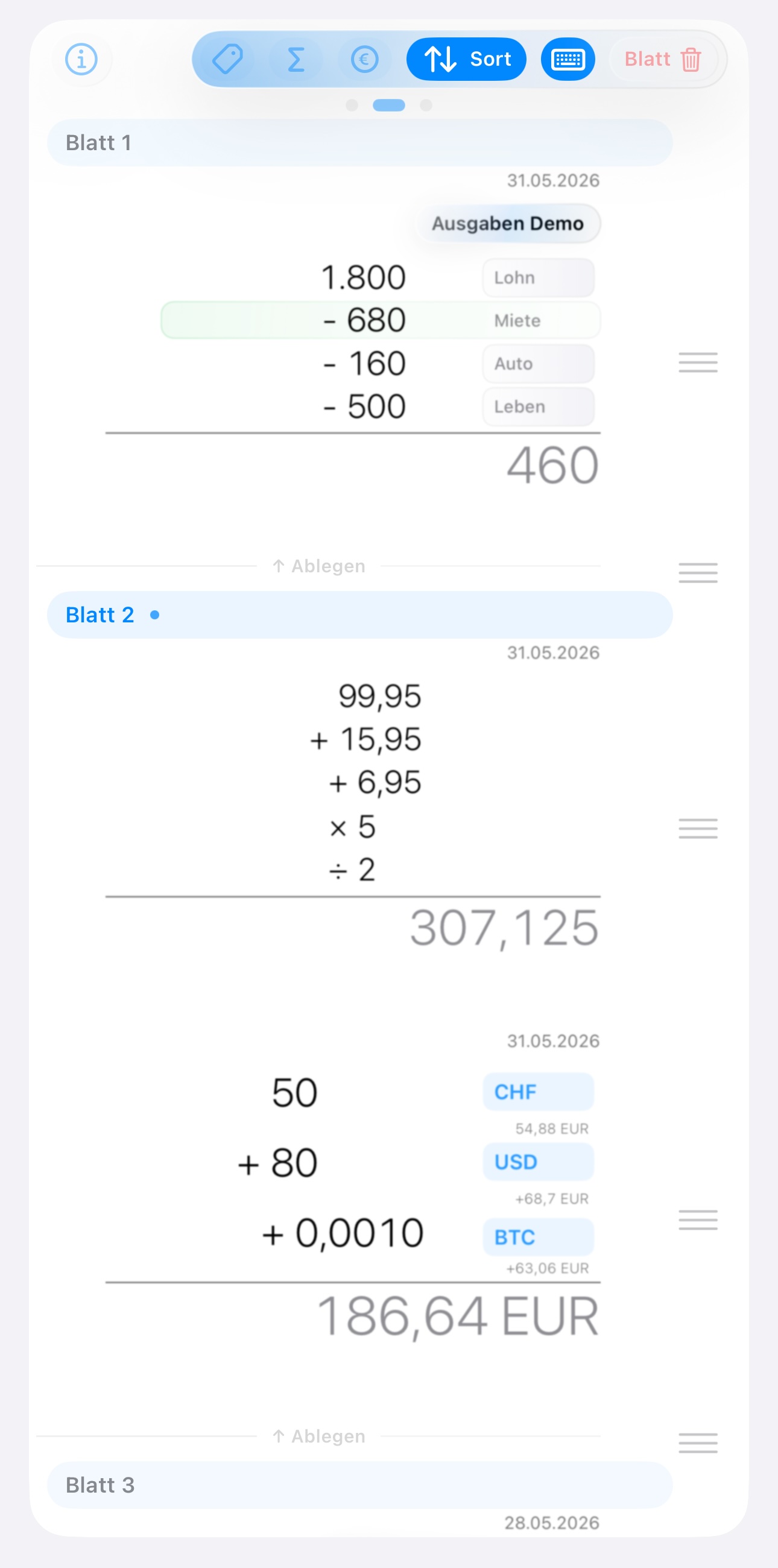Toggle the euro currency icon
This screenshot has width=778, height=1568.
click(365, 60)
